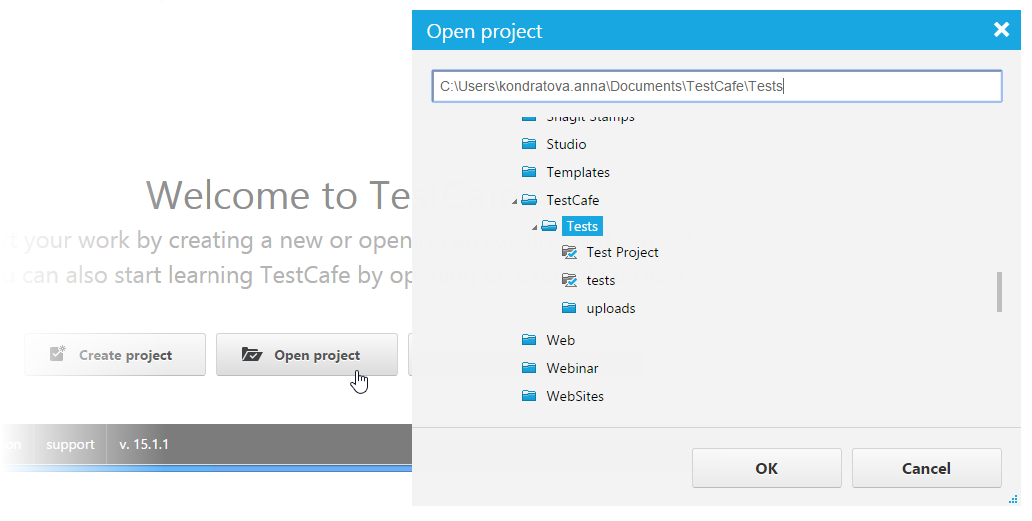Select the TestCafe folder label

(x=573, y=200)
